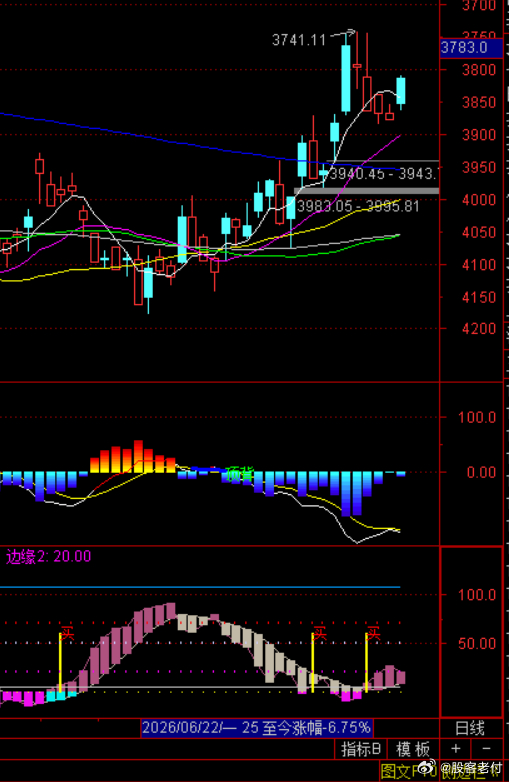Zoom out chart with the minus button
Screen dimensions: 509x782
tap(487, 749)
